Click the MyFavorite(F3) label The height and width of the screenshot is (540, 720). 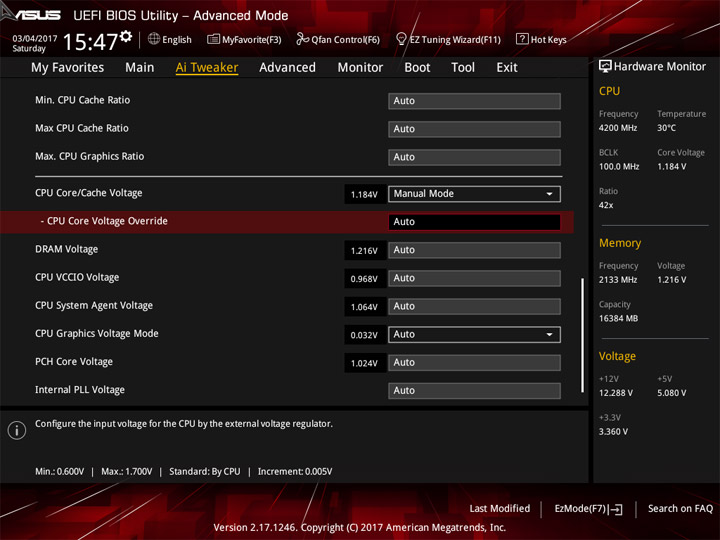tap(252, 39)
